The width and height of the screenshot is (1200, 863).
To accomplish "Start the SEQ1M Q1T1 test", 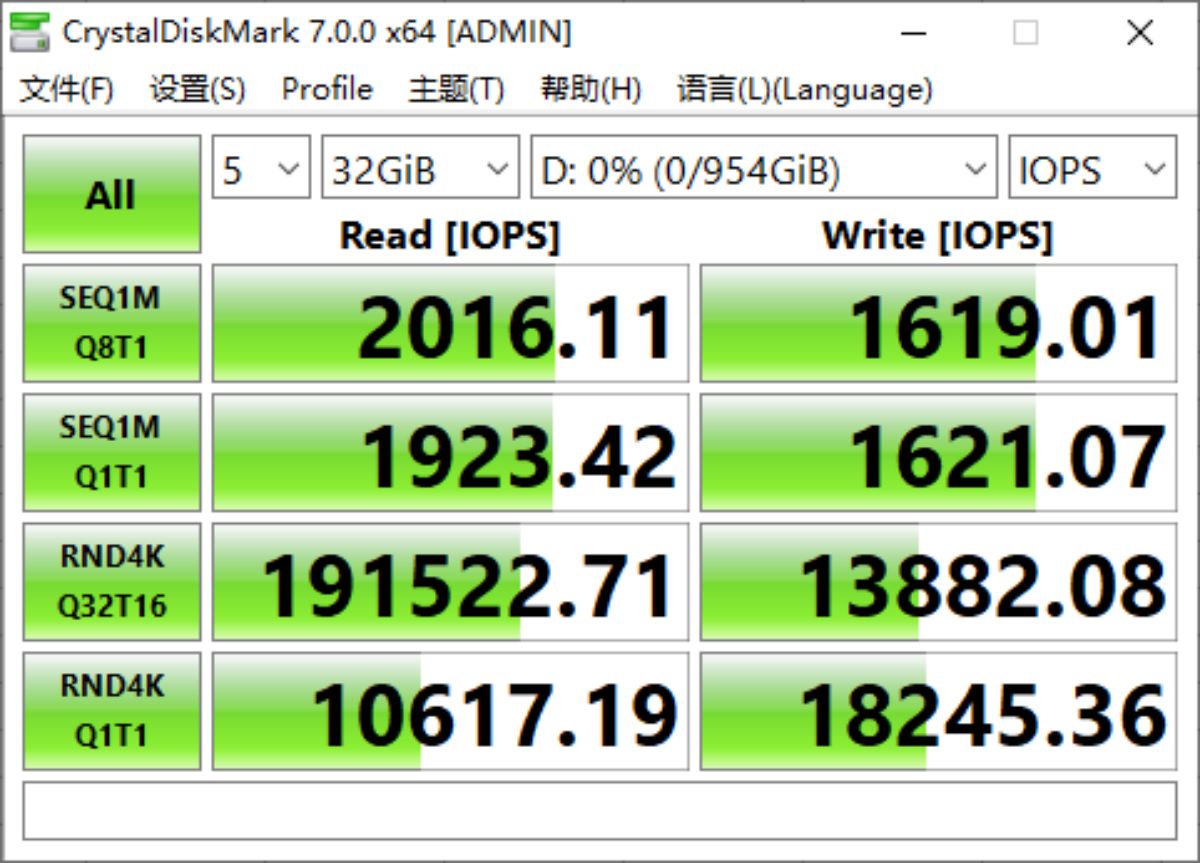I will click(x=111, y=452).
